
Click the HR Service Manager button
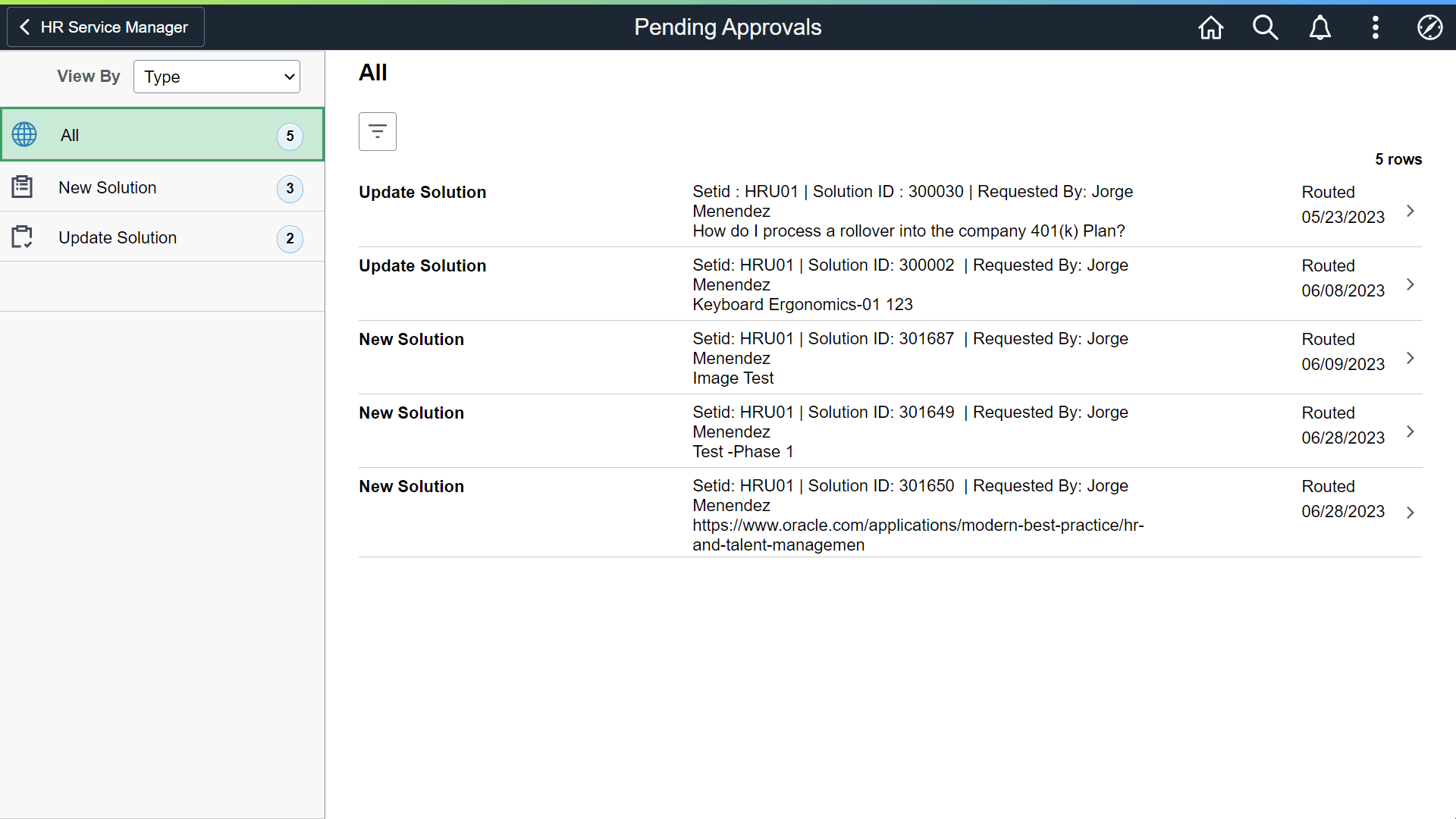[x=105, y=27]
